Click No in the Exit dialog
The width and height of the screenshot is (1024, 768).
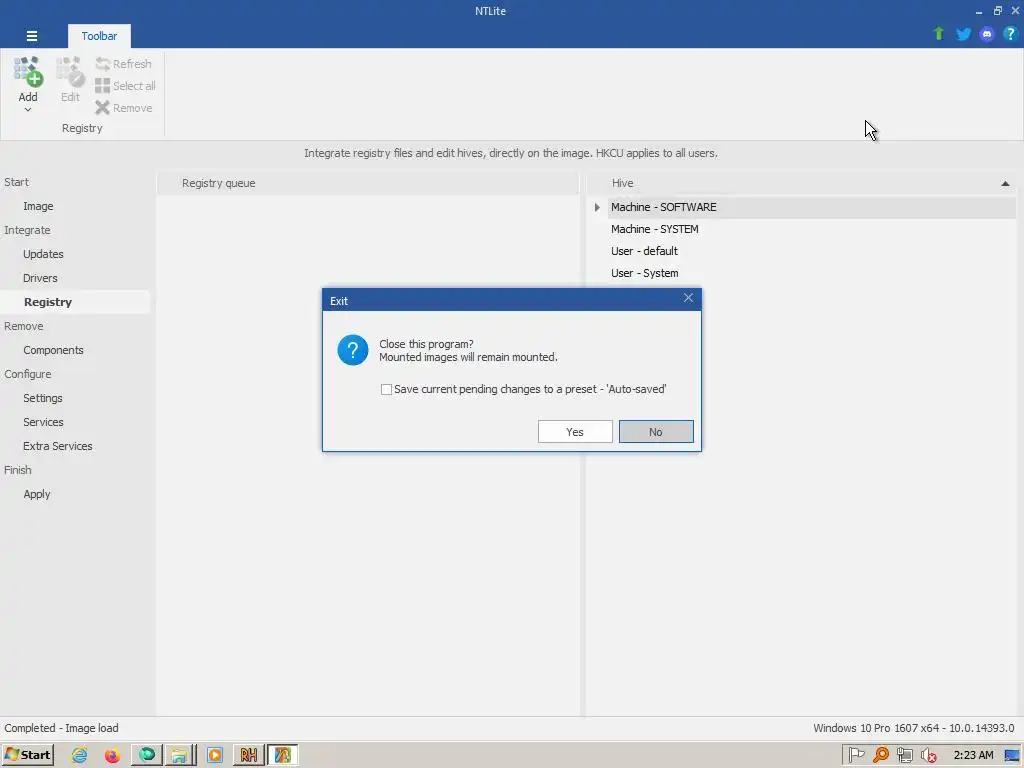click(x=656, y=432)
